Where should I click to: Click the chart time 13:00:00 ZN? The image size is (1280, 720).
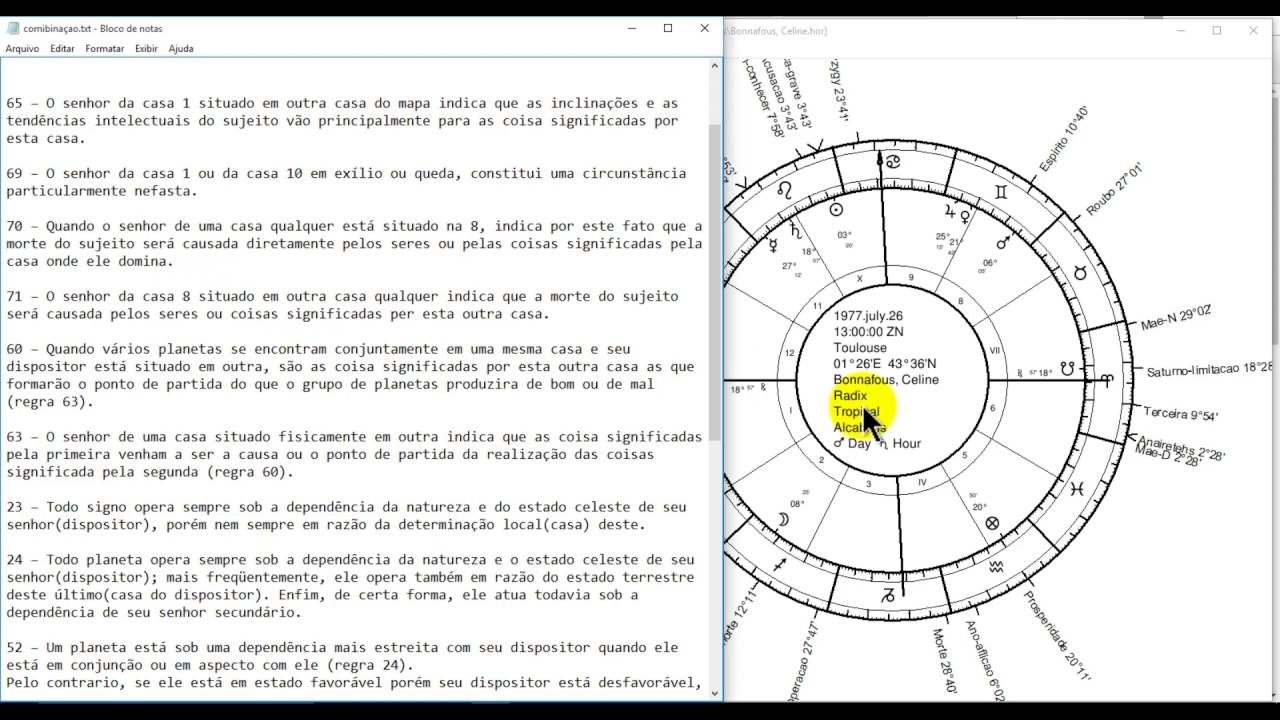pyautogui.click(x=868, y=332)
